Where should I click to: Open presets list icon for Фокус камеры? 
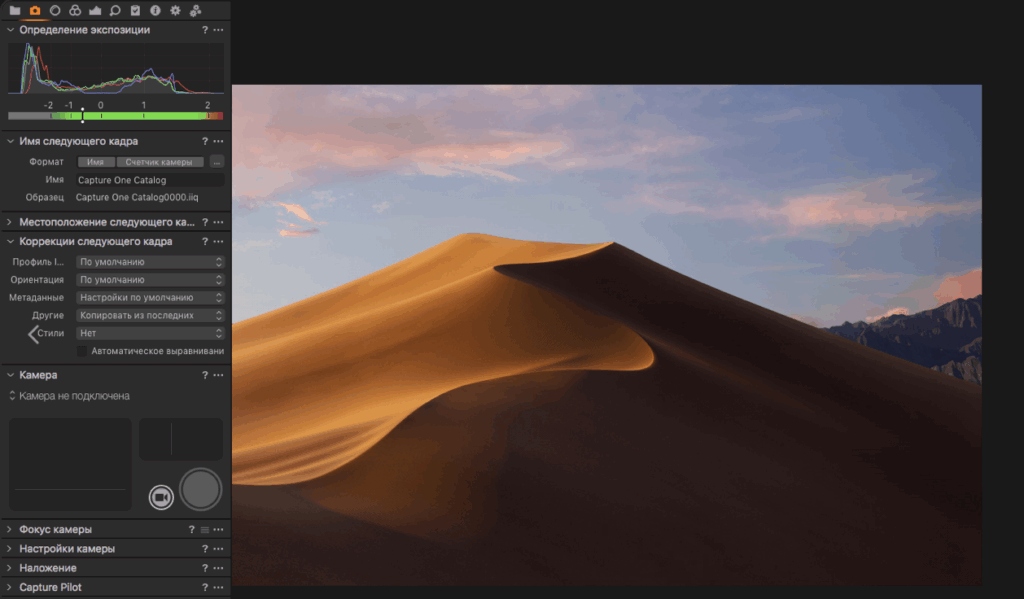point(204,530)
